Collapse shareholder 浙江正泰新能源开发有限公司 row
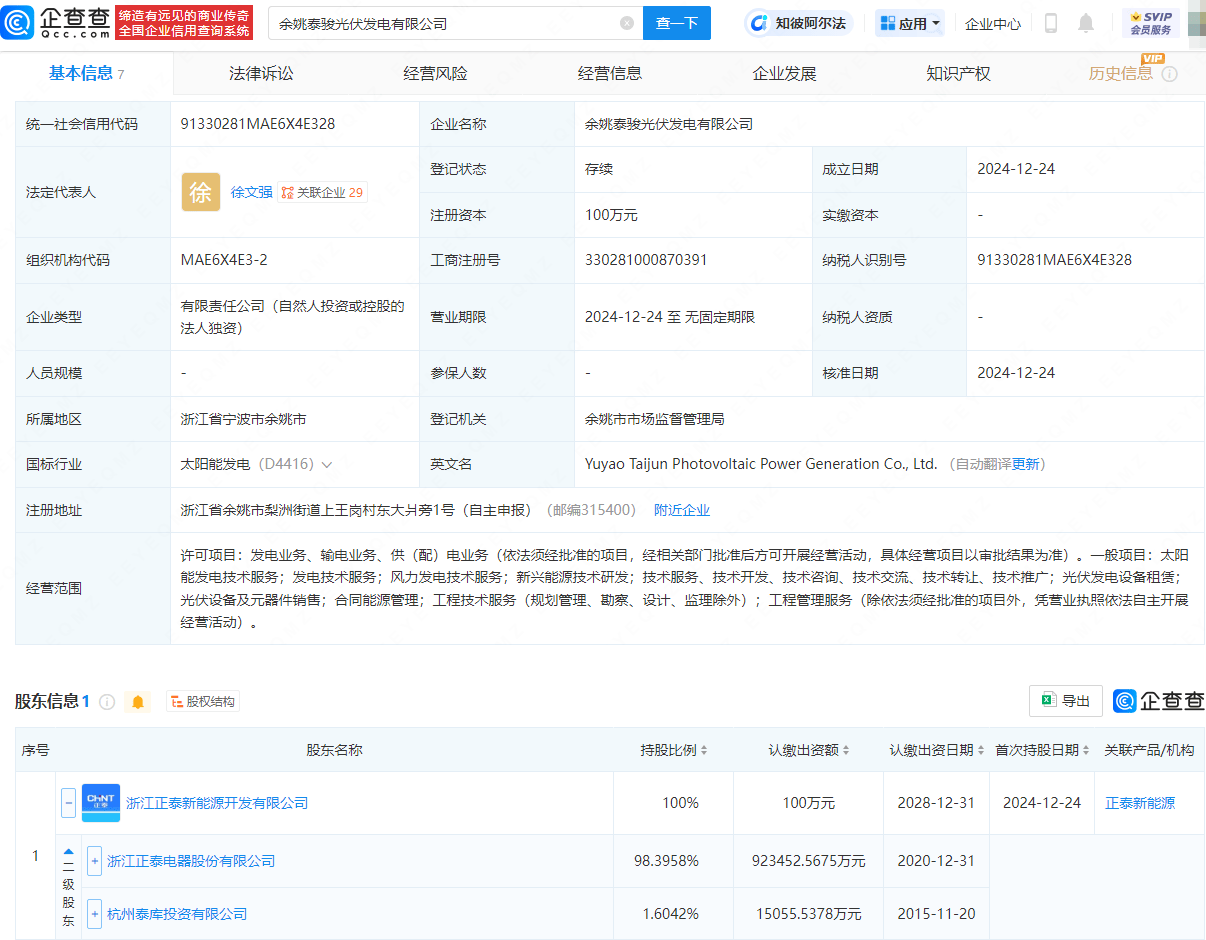Image resolution: width=1206 pixels, height=940 pixels. coord(67,802)
